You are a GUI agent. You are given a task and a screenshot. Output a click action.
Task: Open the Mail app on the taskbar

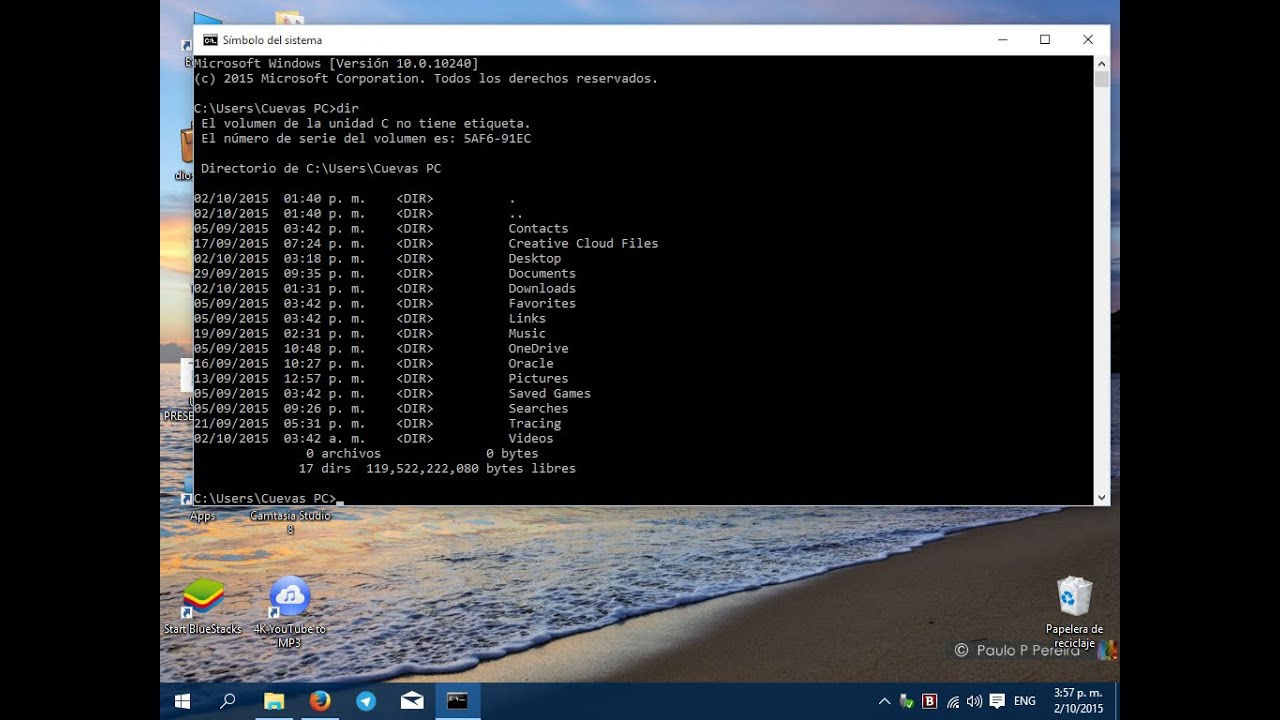pyautogui.click(x=412, y=701)
